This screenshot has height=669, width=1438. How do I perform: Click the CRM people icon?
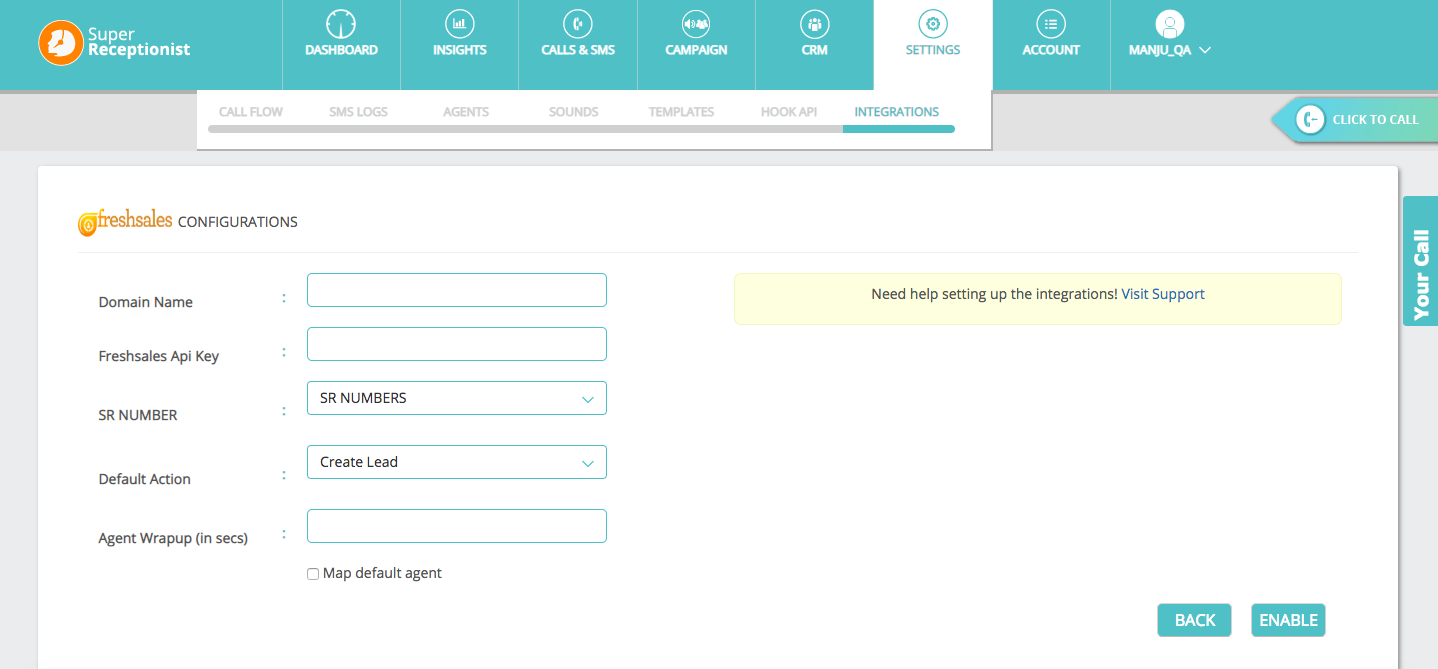[x=814, y=23]
